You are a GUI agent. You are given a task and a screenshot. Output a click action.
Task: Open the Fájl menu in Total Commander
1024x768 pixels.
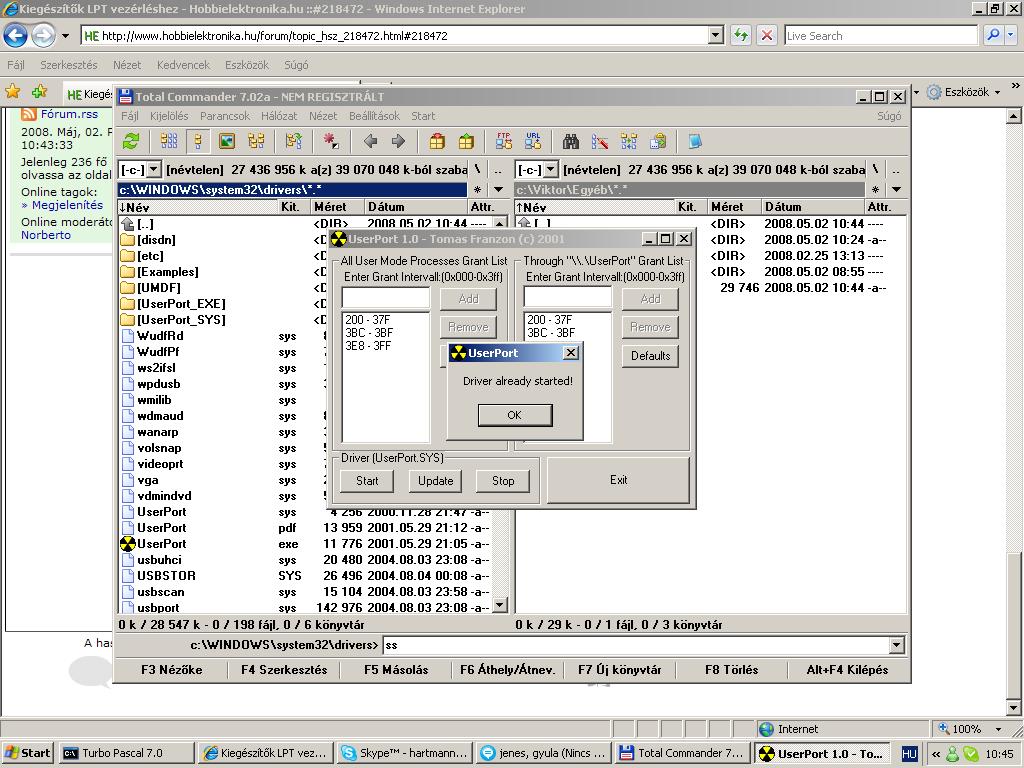point(129,116)
